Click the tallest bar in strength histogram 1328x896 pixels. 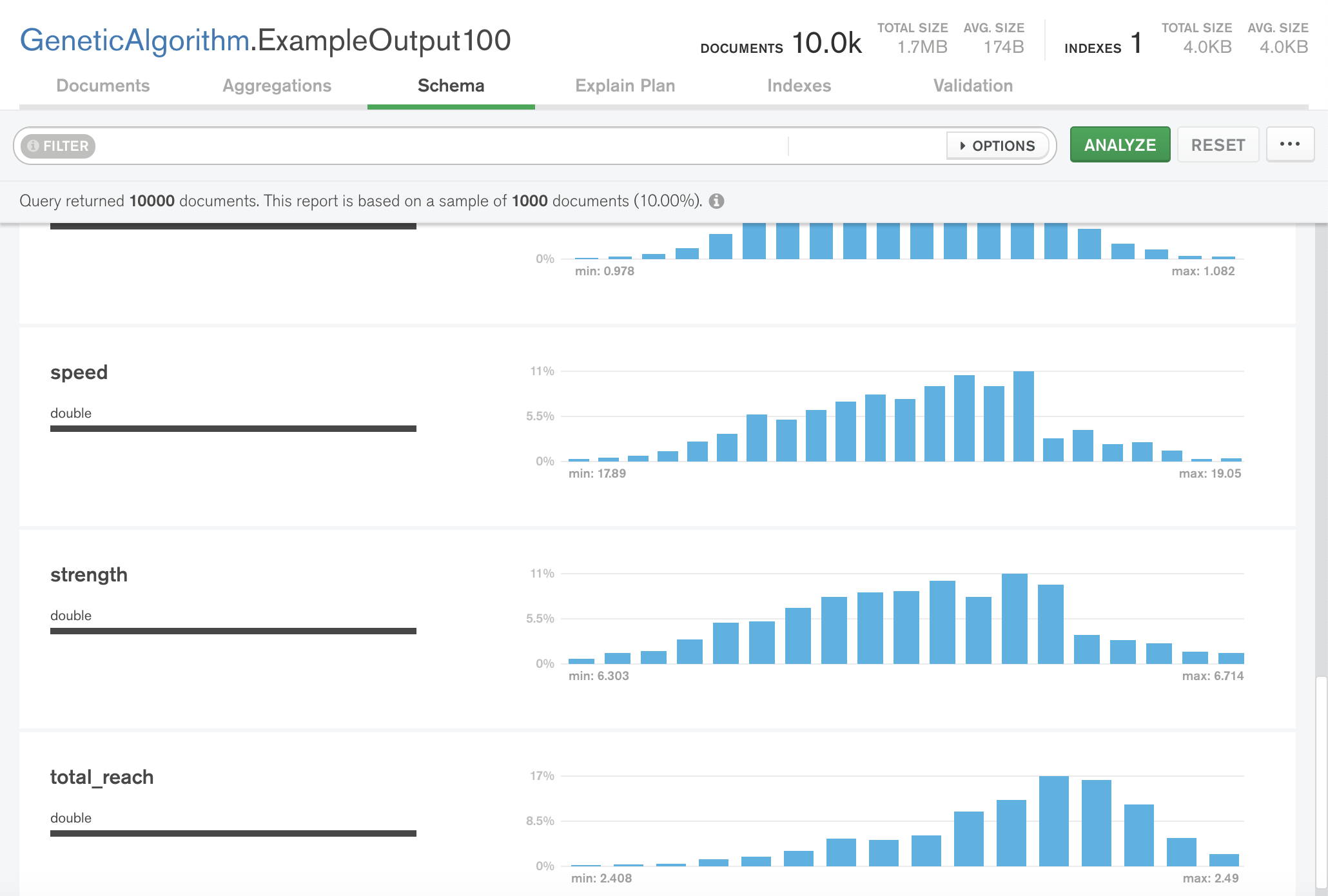pyautogui.click(x=1014, y=618)
